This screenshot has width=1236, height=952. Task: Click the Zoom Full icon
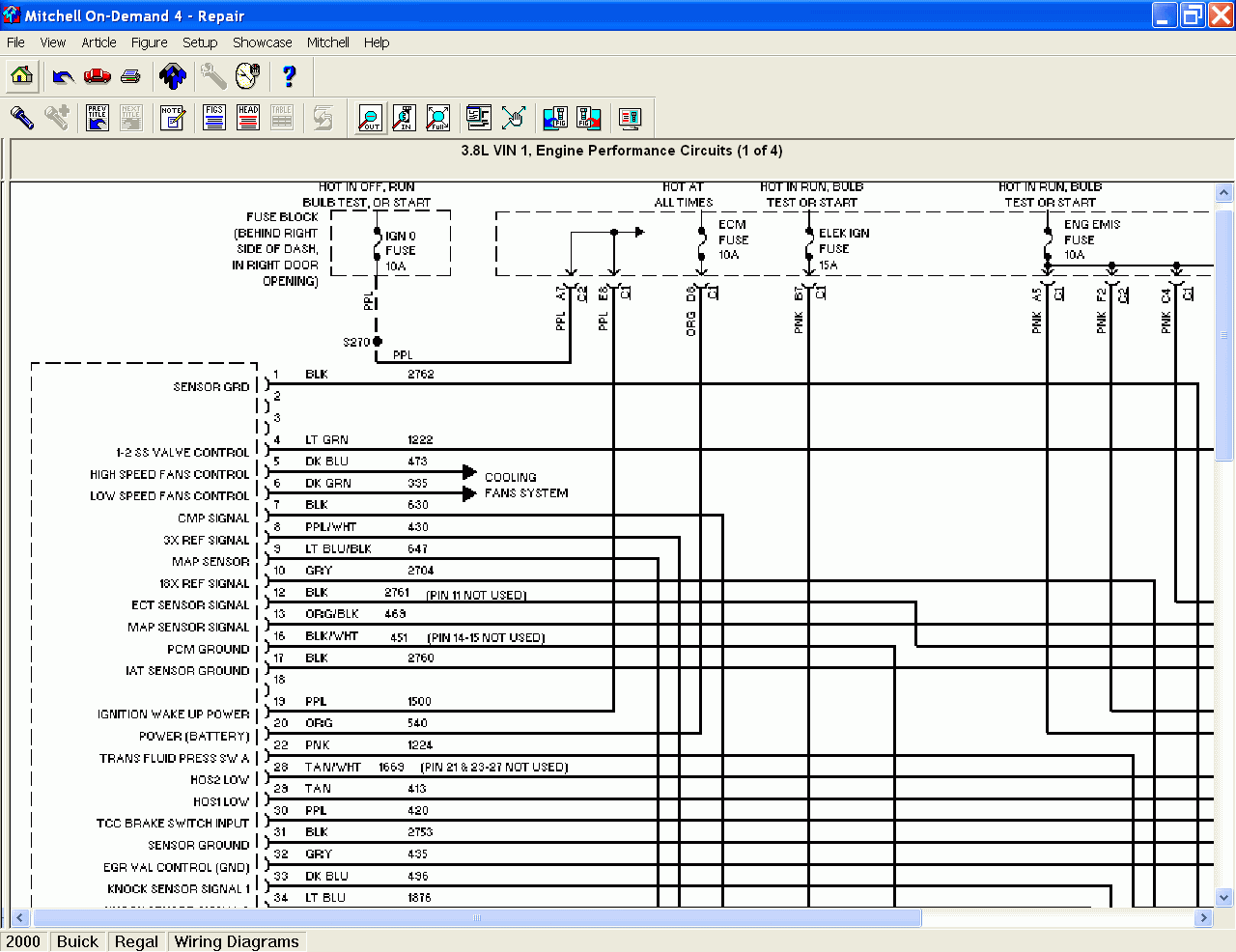[437, 117]
